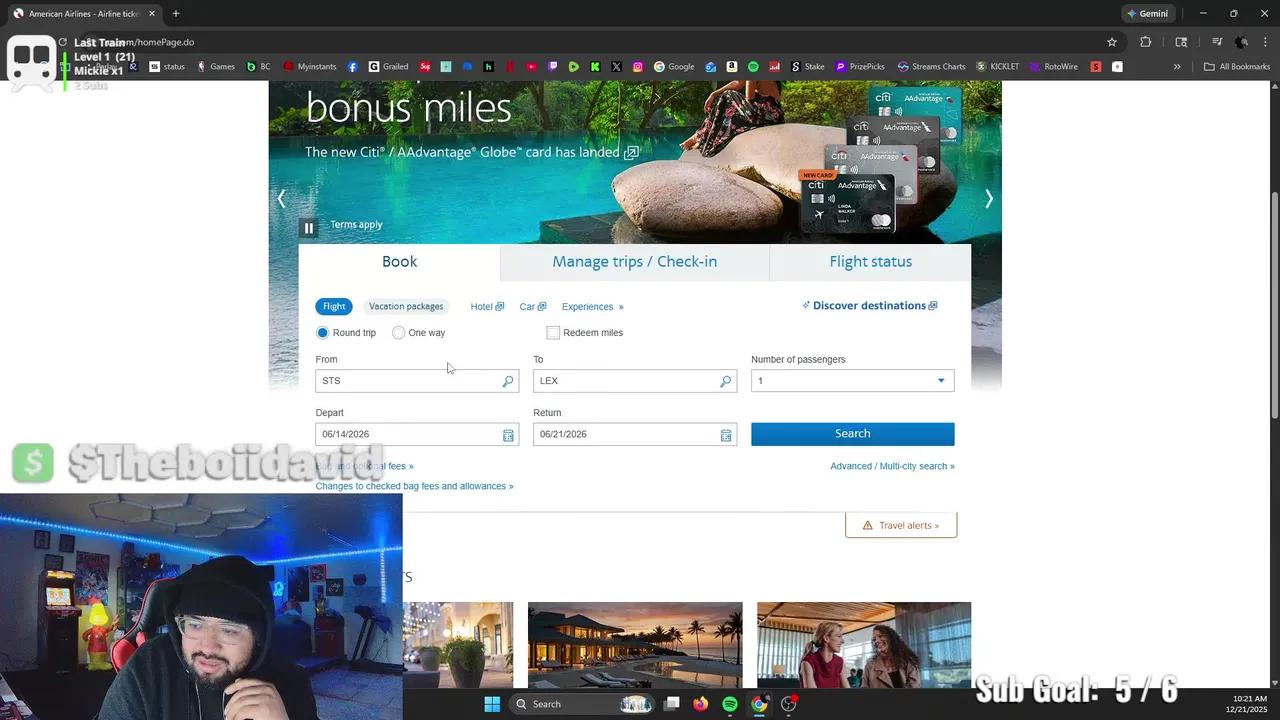Go to previous banner slide arrow

281,199
